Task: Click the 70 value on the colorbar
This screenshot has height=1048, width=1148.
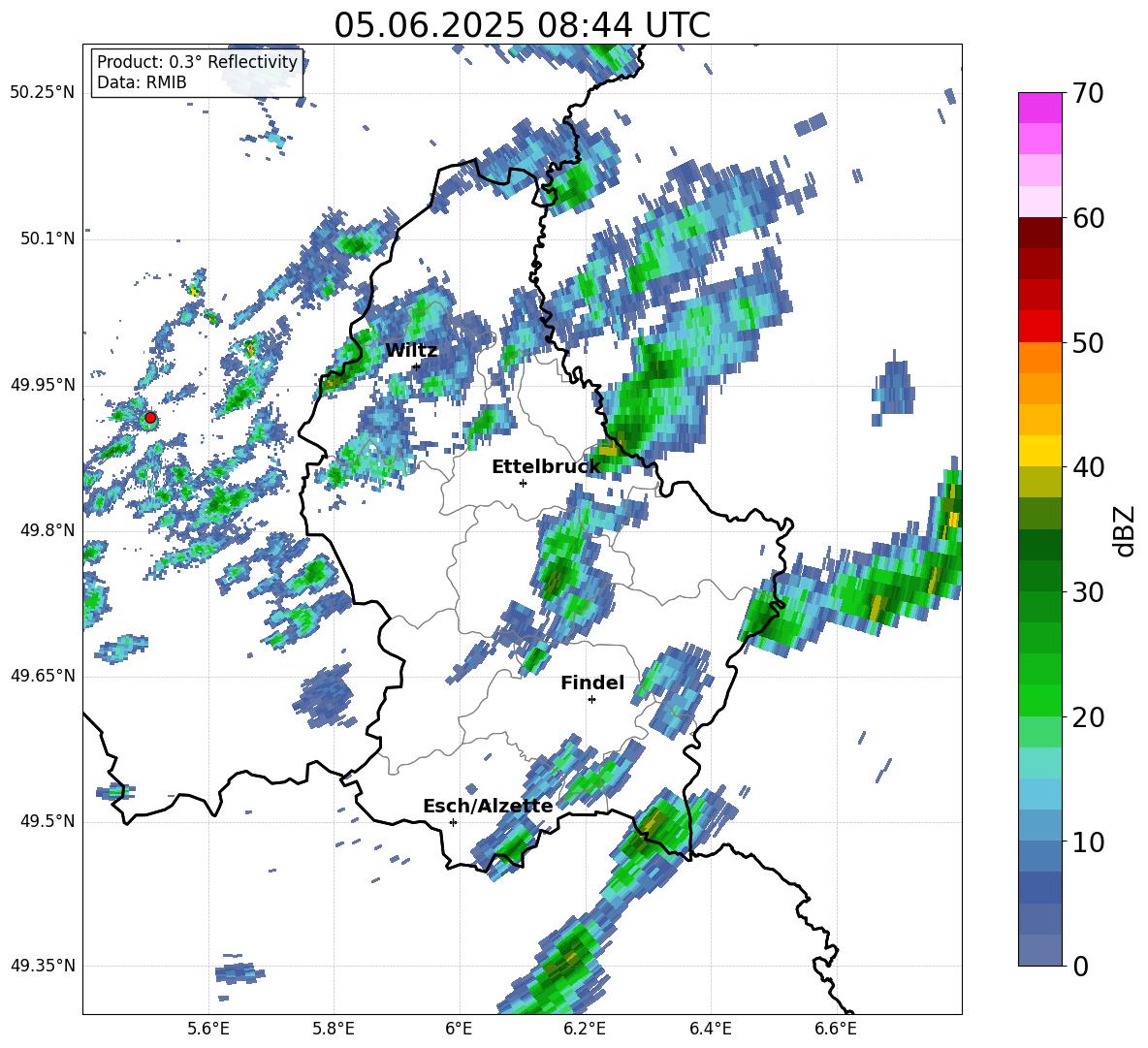Action: (1088, 93)
